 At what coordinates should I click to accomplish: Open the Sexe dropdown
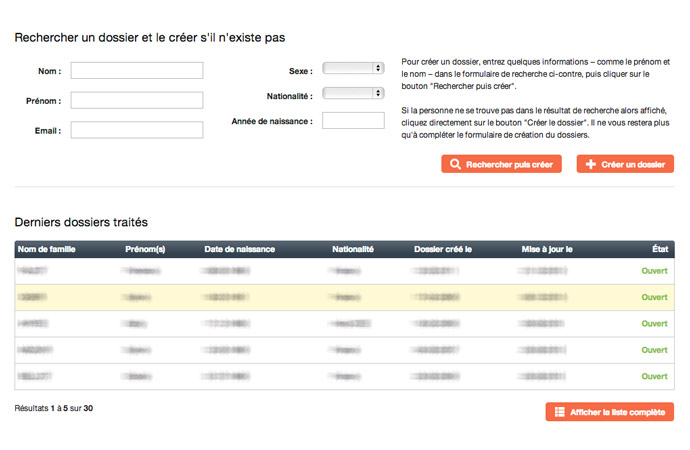(353, 68)
